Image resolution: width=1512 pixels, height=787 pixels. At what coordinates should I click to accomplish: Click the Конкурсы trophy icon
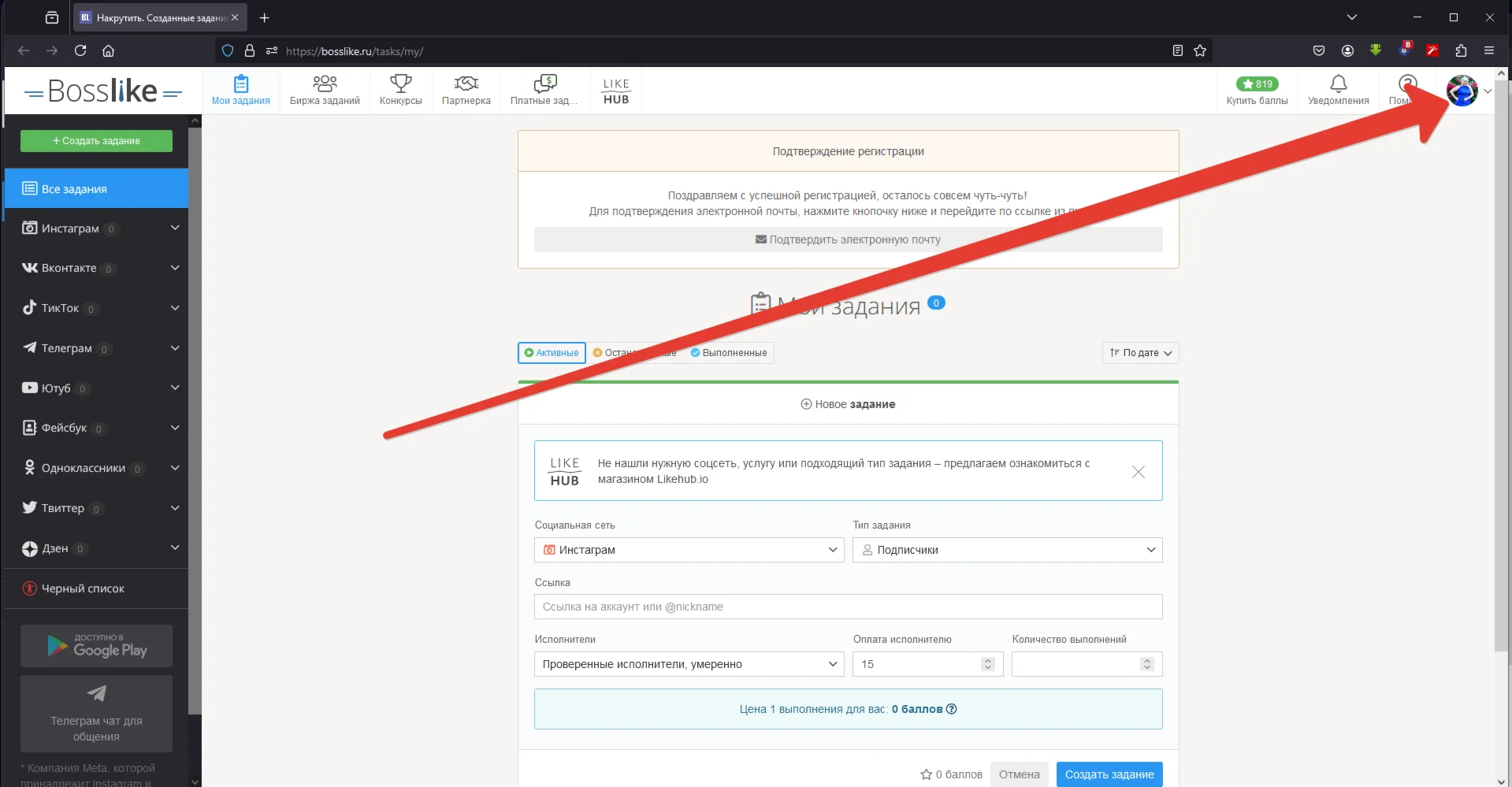tap(400, 84)
